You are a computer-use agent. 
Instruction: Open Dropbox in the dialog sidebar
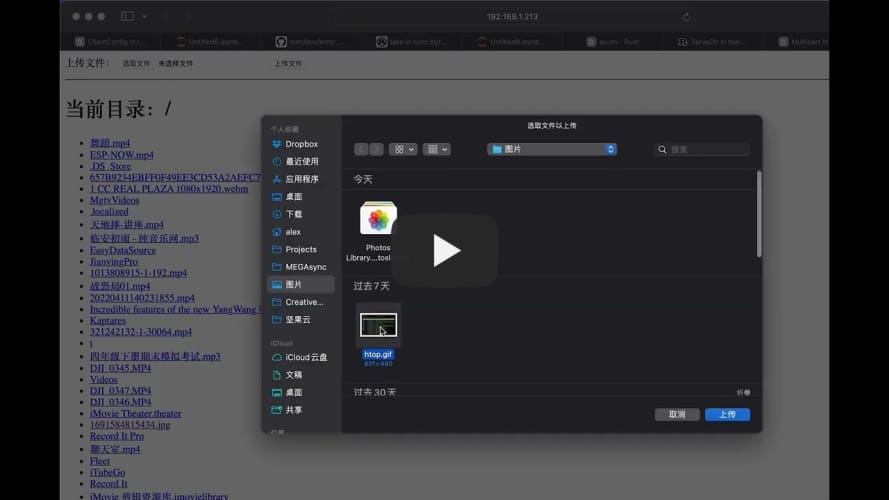[x=300, y=144]
